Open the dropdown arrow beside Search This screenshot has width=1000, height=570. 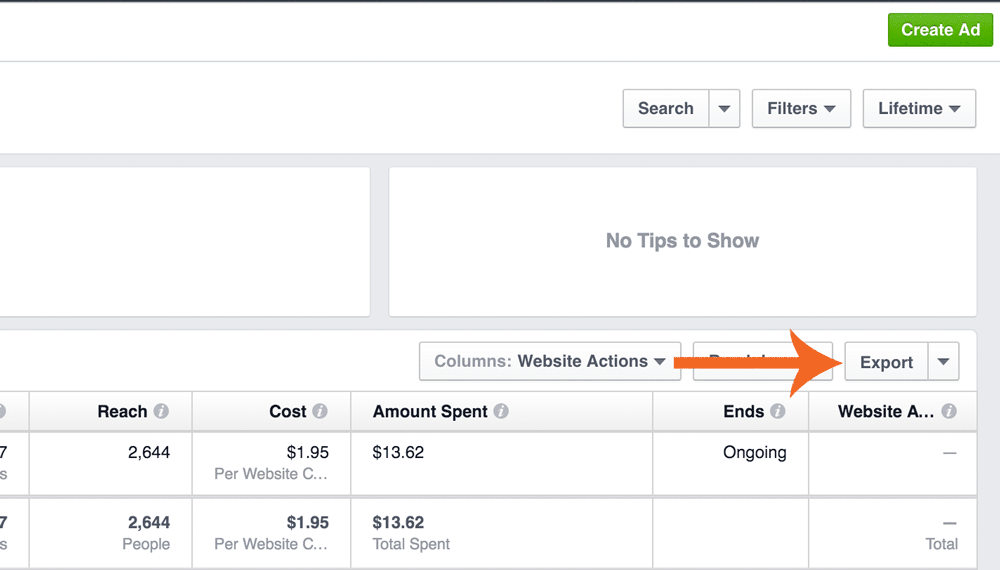click(x=724, y=108)
